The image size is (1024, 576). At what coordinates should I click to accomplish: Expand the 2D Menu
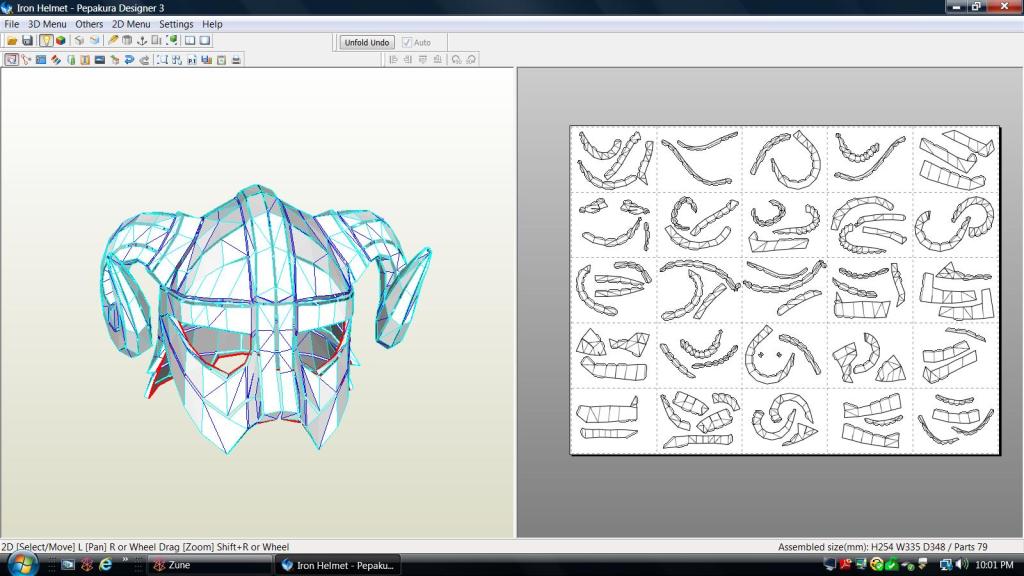(131, 24)
